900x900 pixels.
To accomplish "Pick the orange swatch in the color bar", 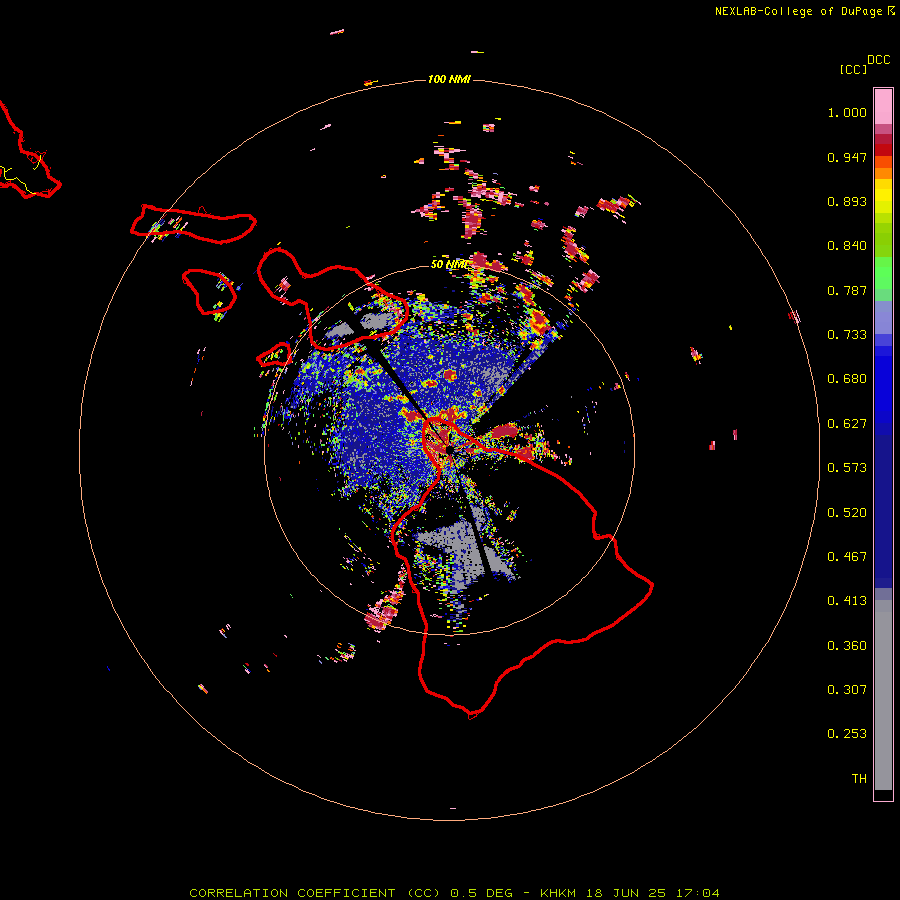I will pos(883,173).
